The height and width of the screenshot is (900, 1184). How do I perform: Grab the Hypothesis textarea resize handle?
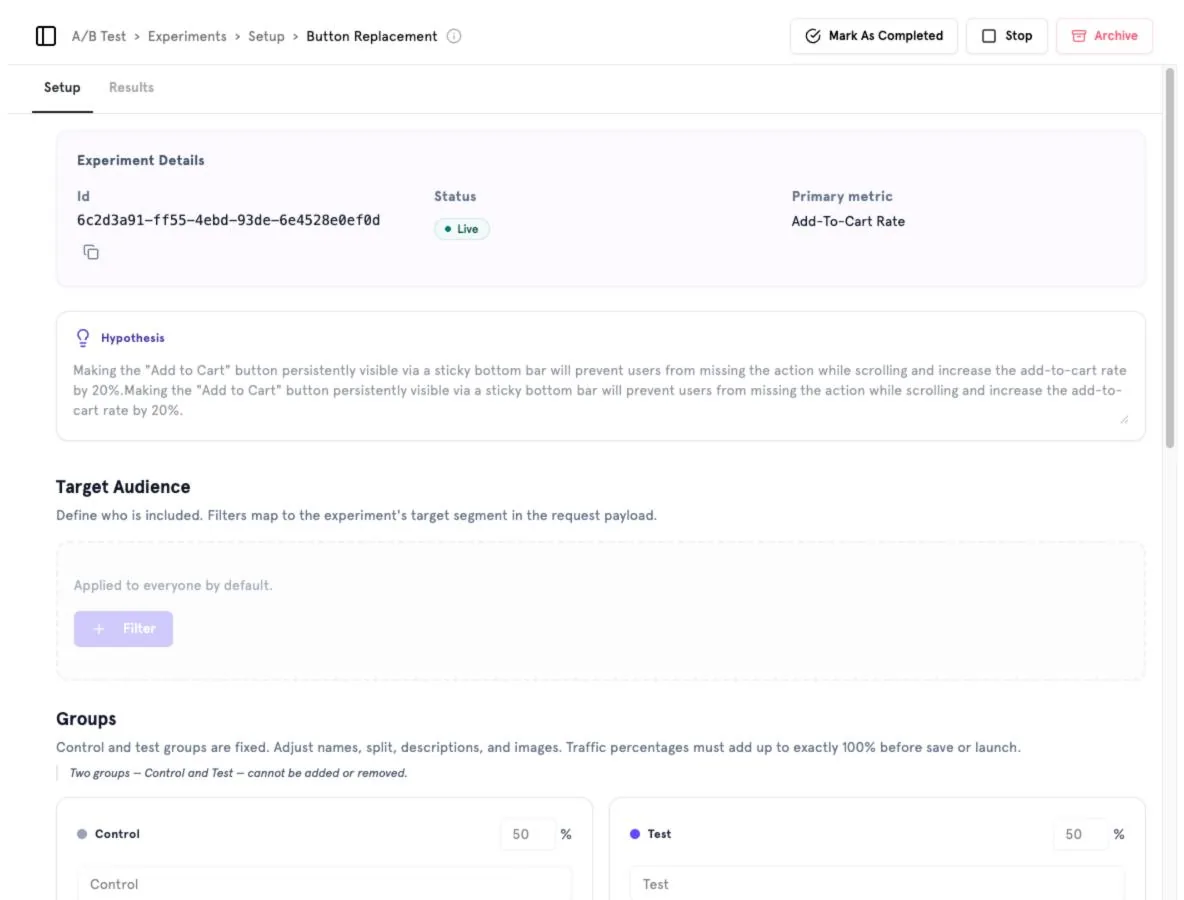coord(1124,419)
